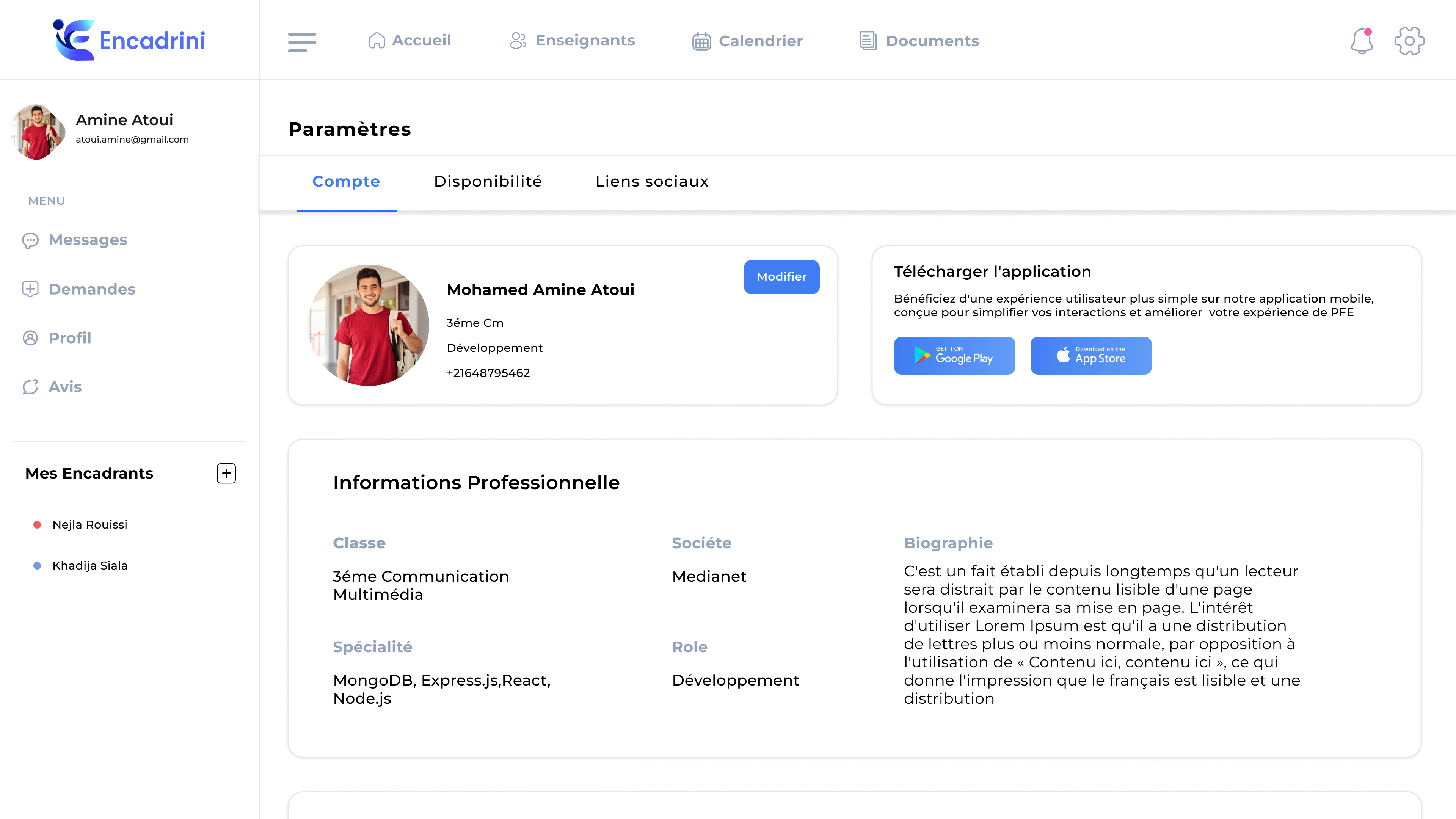Click the Profil user icon

point(30,338)
